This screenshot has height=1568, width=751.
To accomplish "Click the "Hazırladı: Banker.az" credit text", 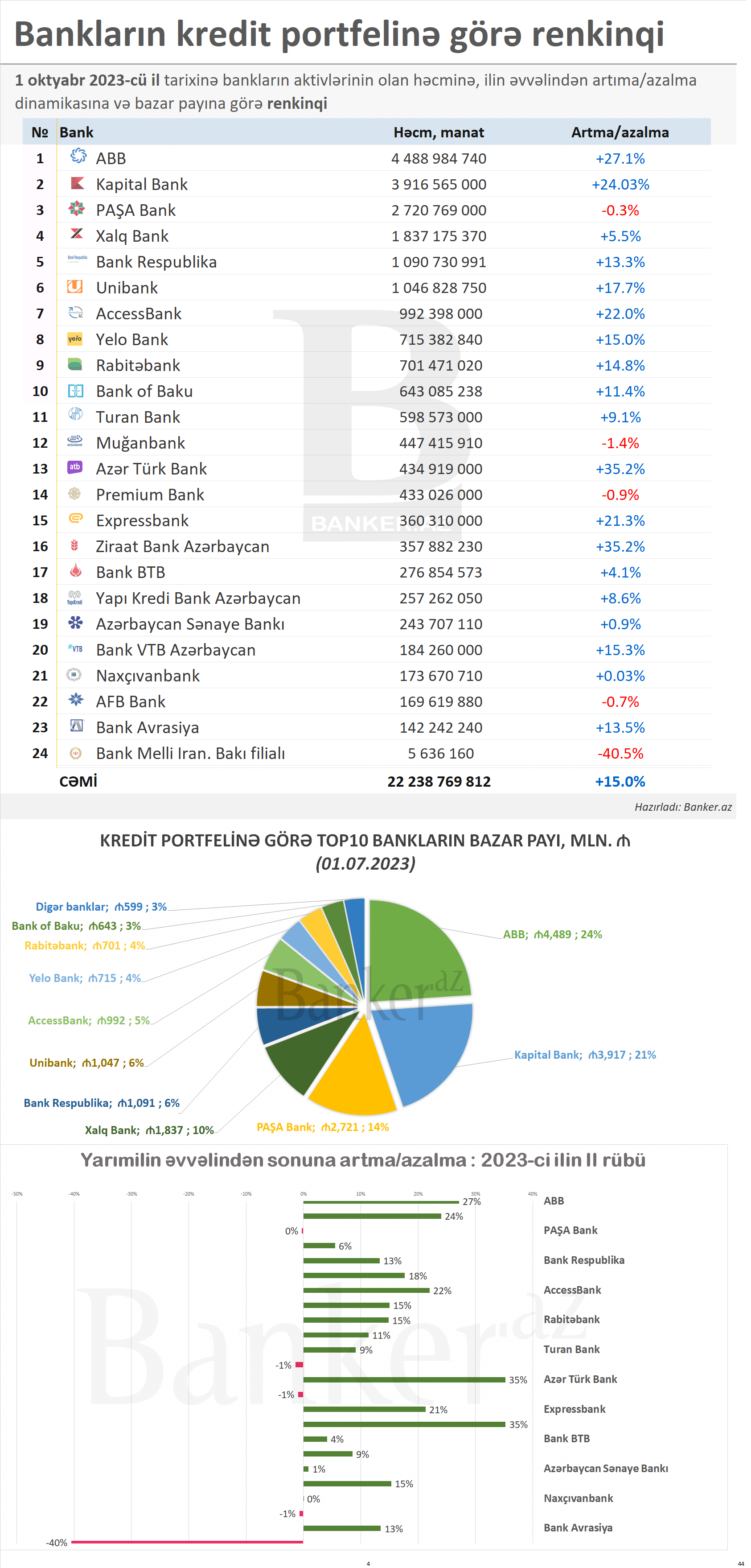I will 682,807.
